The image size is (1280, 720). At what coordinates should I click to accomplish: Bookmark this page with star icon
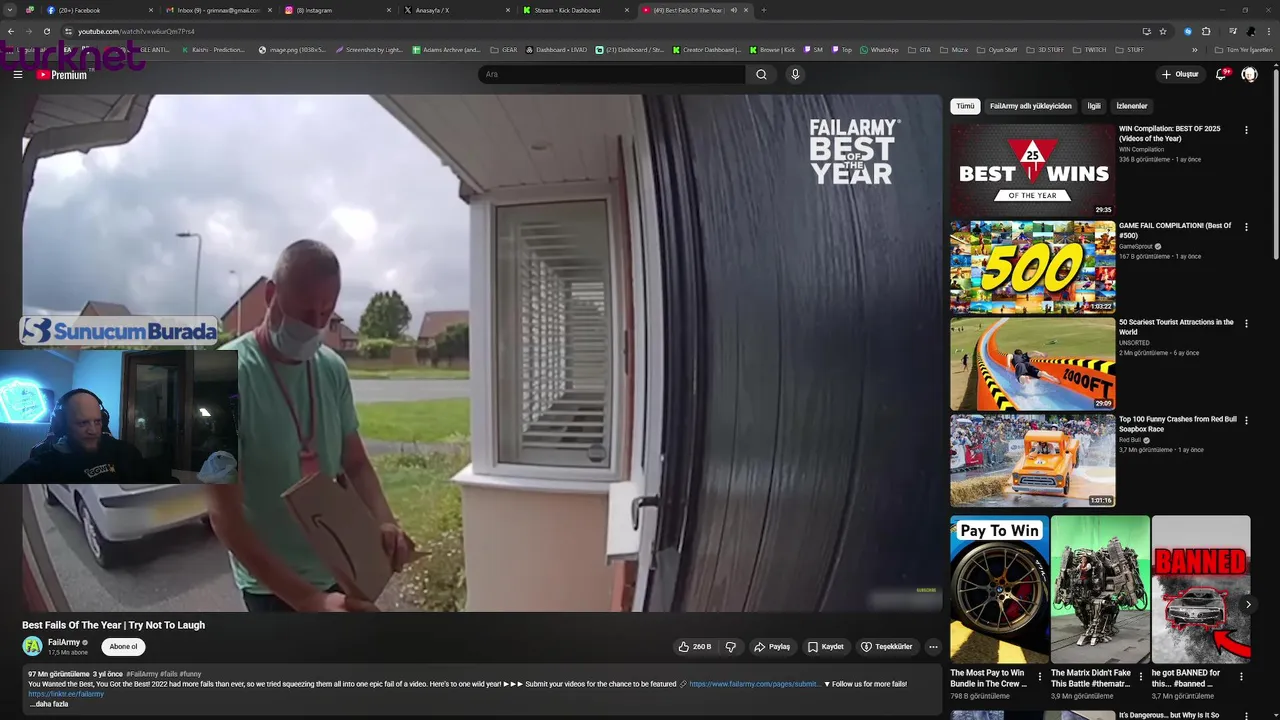[1163, 31]
